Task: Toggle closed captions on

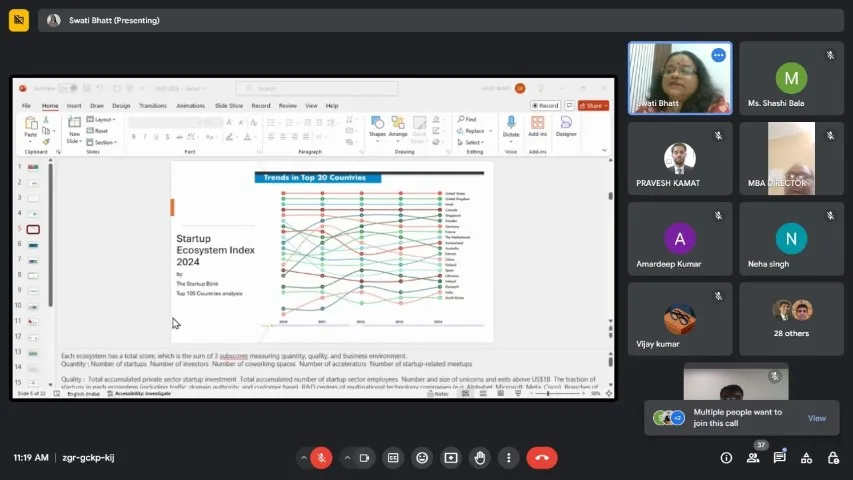Action: click(393, 457)
